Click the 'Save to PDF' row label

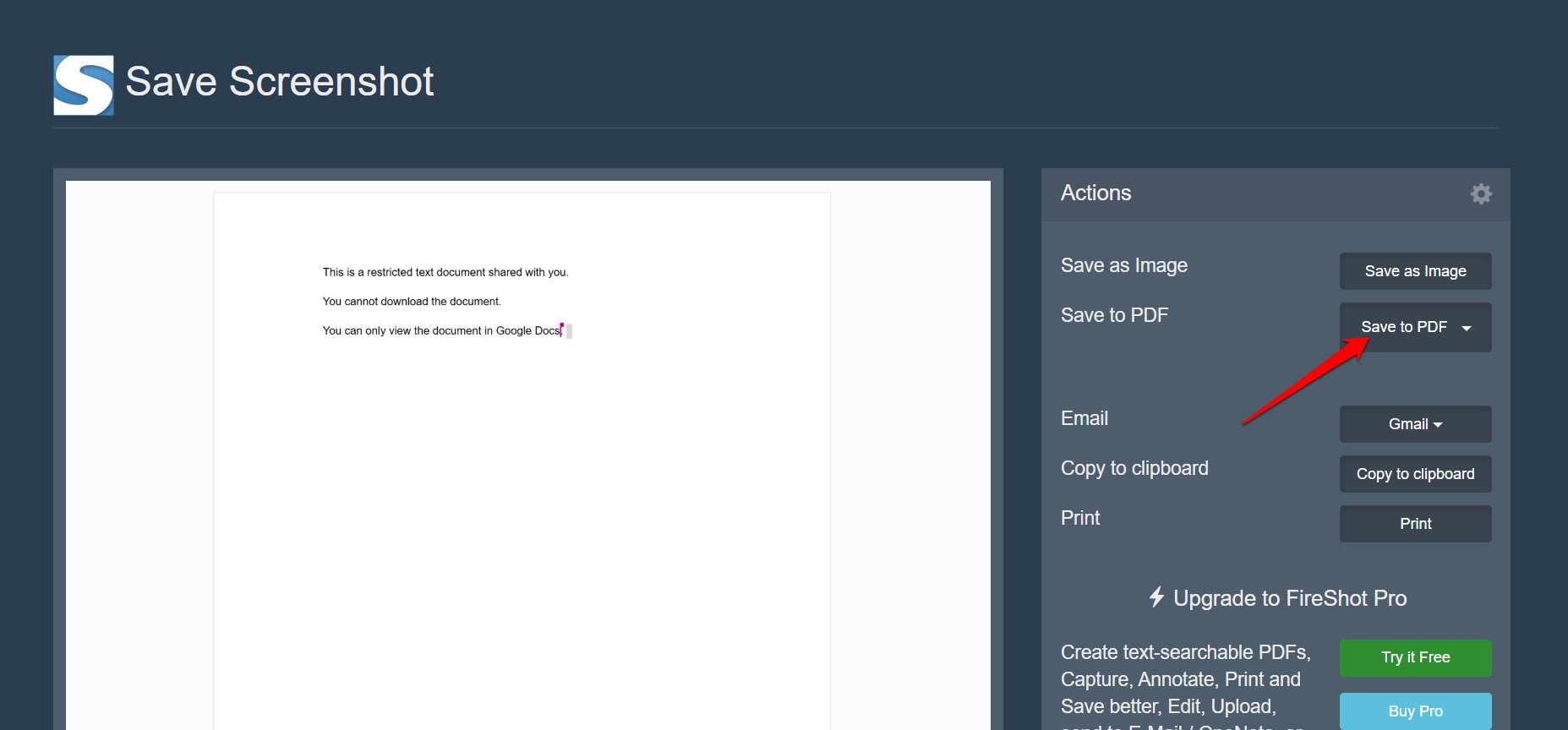coord(1114,315)
